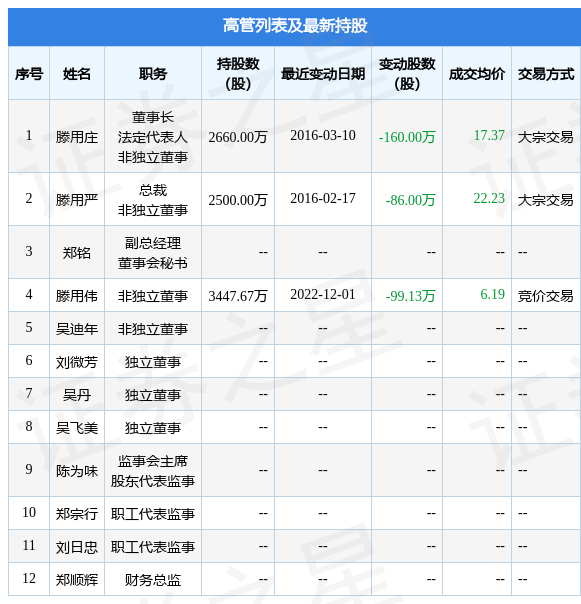Image resolution: width=581 pixels, height=604 pixels.
Task: Select the 3447.67万 holdings cell
Action: (238, 296)
